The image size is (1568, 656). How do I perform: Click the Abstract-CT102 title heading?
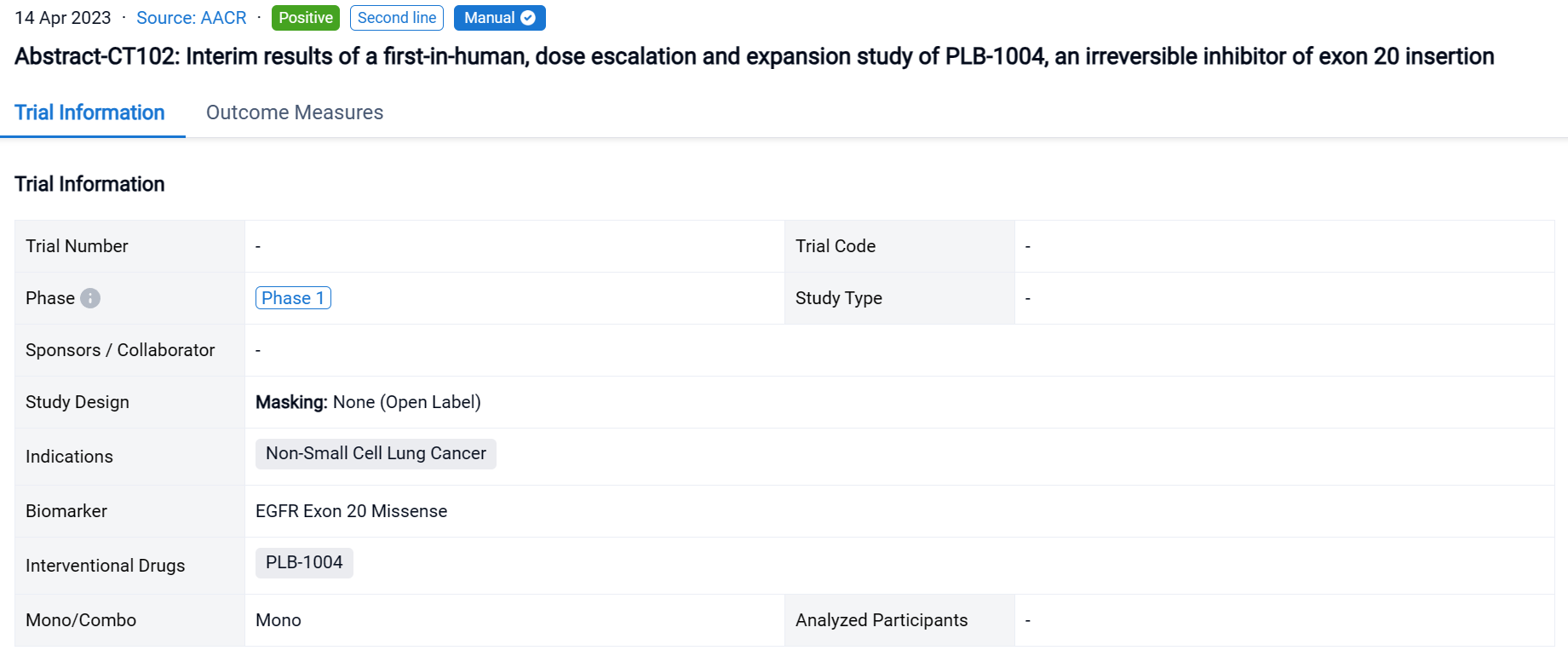coord(754,56)
